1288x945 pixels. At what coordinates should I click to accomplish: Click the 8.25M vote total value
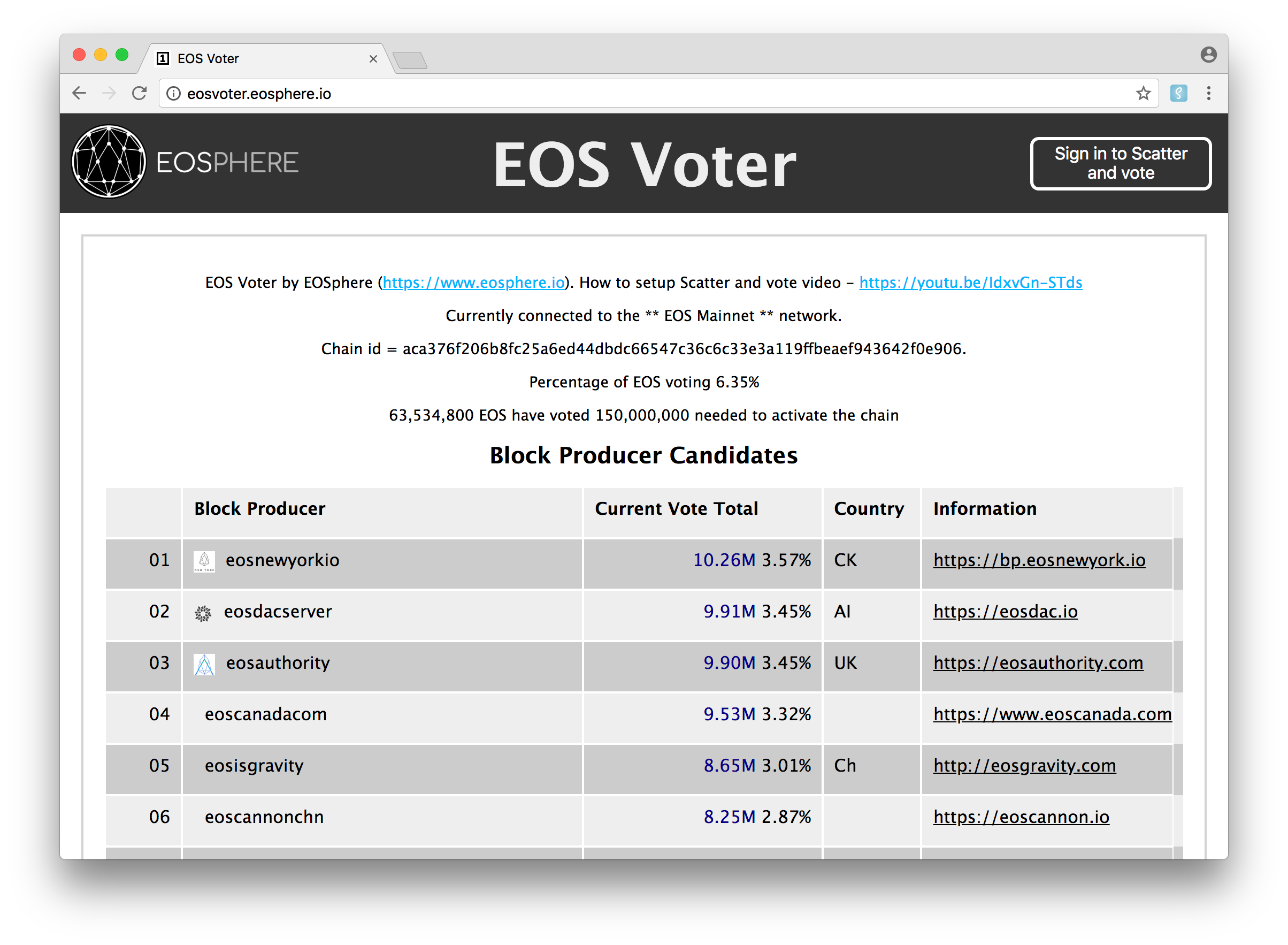(729, 817)
